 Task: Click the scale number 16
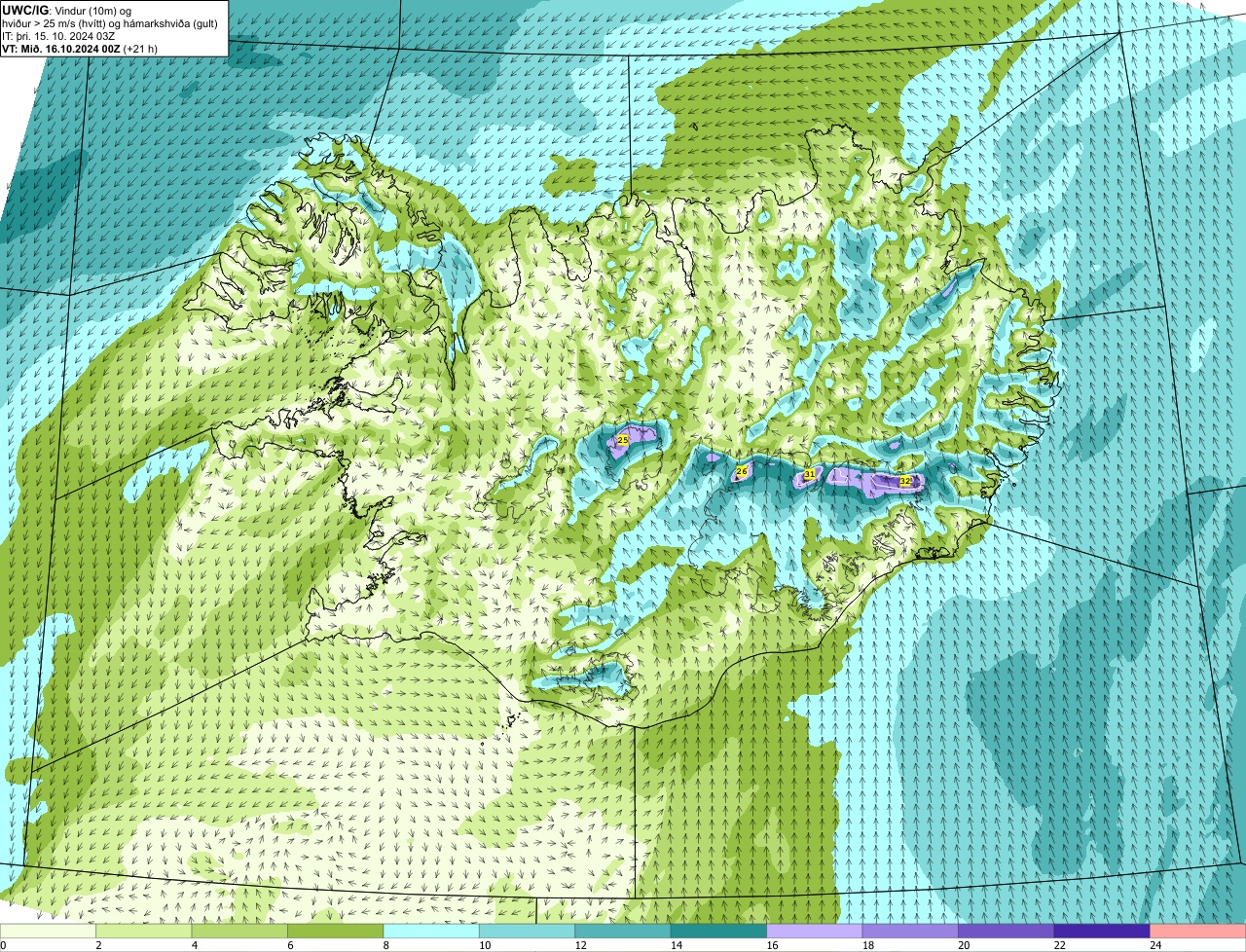[771, 945]
